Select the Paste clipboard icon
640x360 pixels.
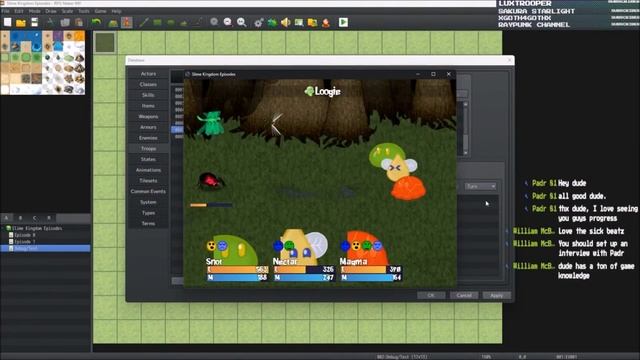[79, 22]
